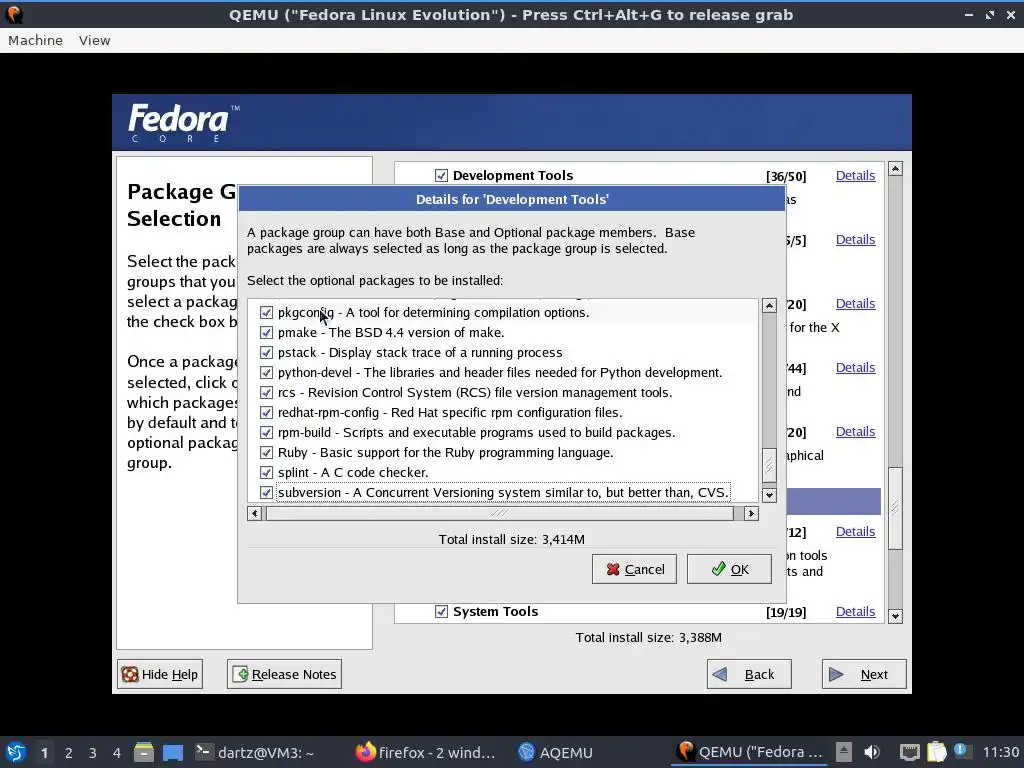Open Details link beside the 5/5 group

point(855,240)
